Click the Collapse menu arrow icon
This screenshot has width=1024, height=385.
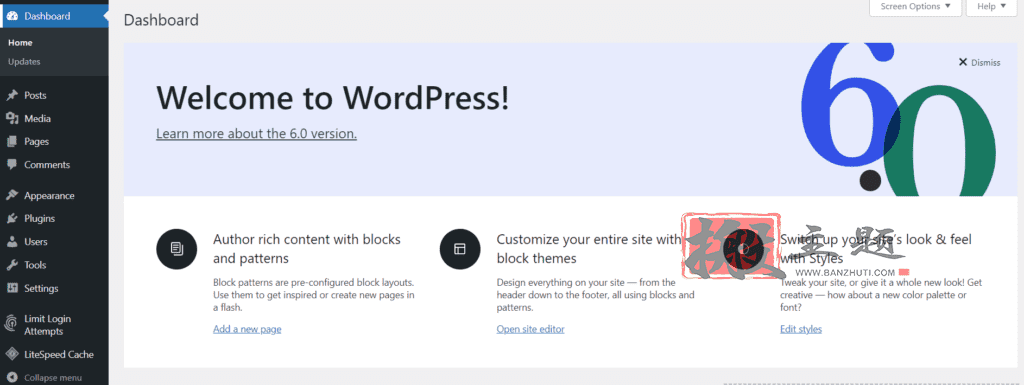[x=12, y=377]
